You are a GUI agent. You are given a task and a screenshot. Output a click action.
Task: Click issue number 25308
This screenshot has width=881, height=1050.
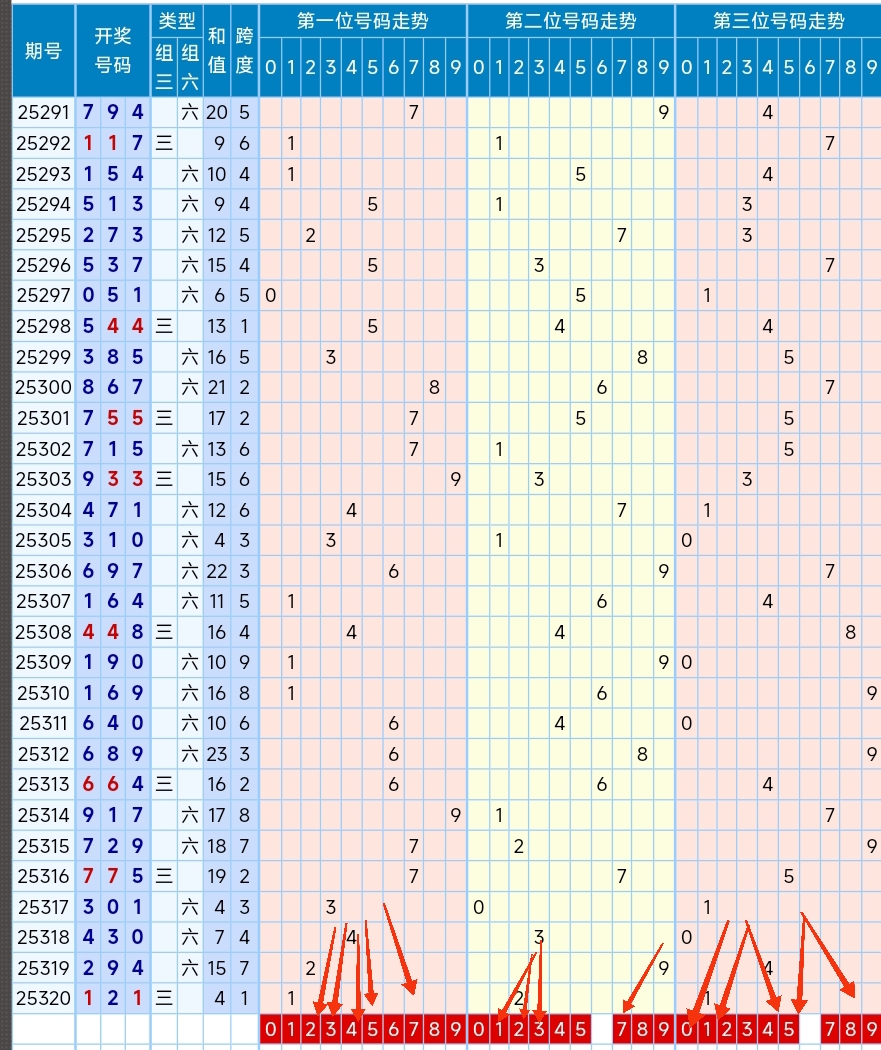click(x=44, y=631)
